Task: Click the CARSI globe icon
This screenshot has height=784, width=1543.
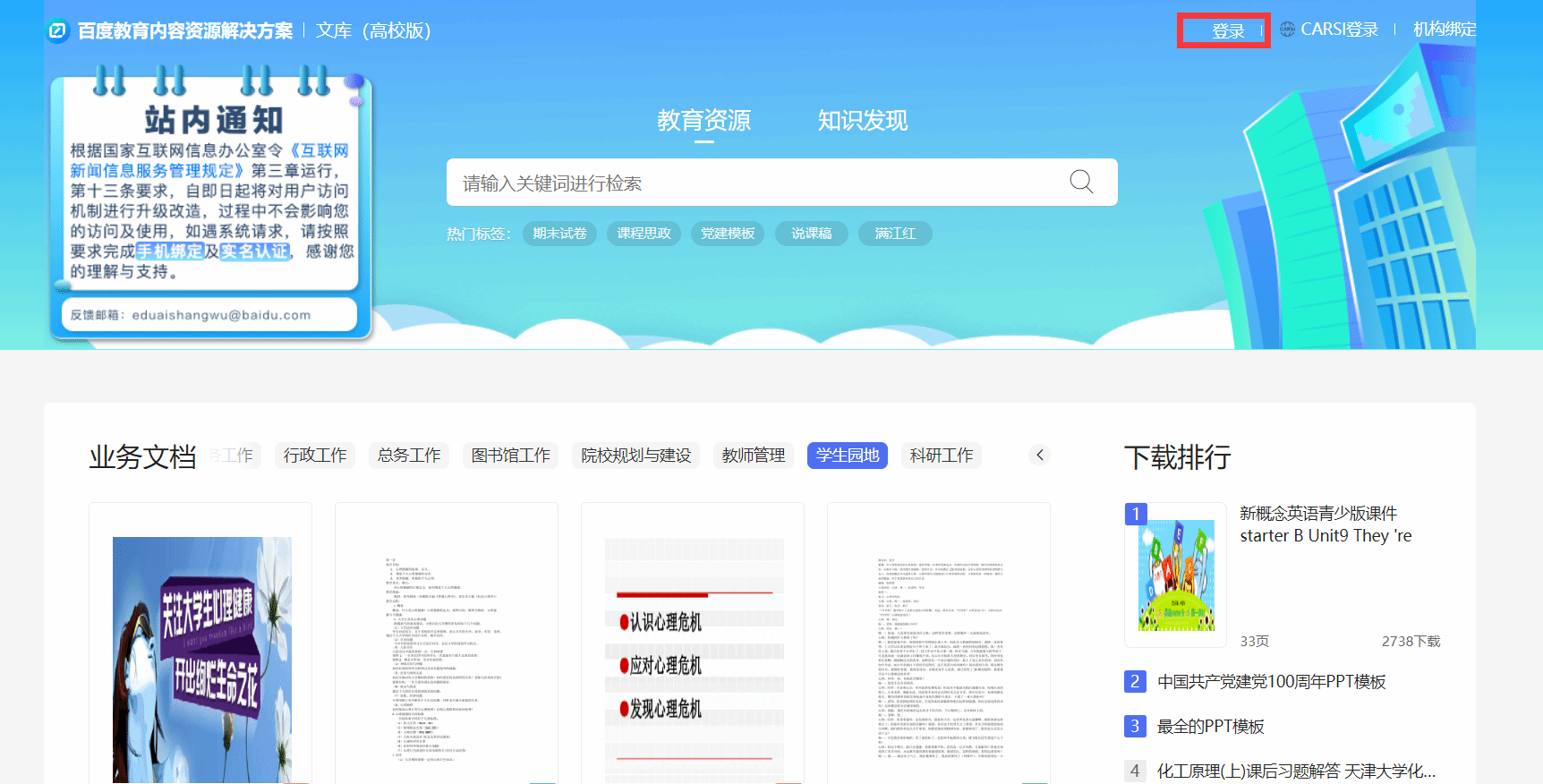Action: point(1287,30)
